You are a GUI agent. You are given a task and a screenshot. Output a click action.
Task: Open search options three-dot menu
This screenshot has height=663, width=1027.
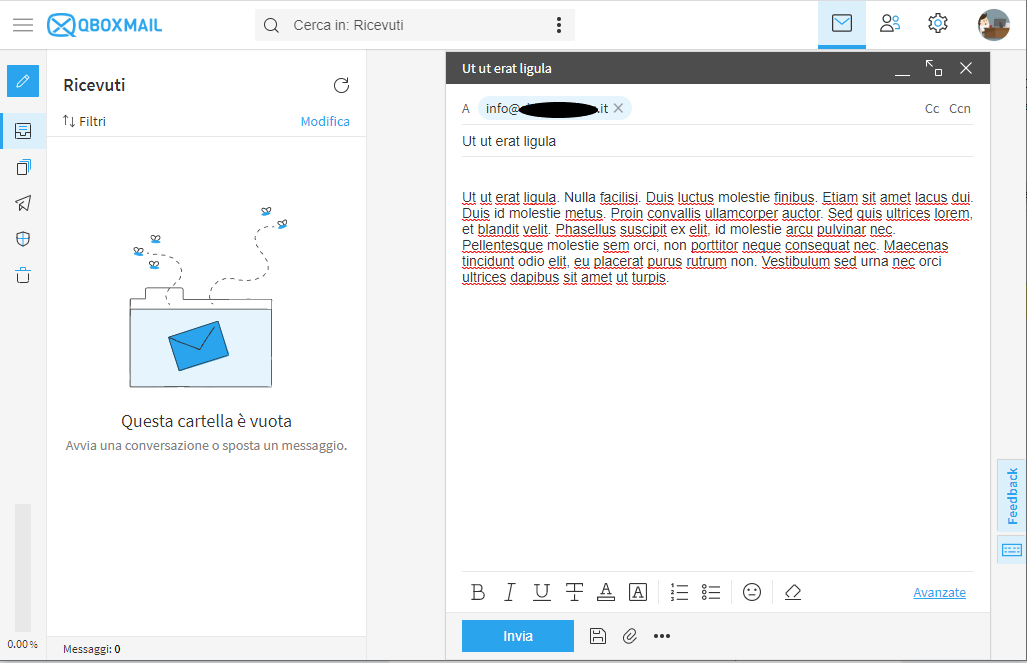(x=558, y=25)
